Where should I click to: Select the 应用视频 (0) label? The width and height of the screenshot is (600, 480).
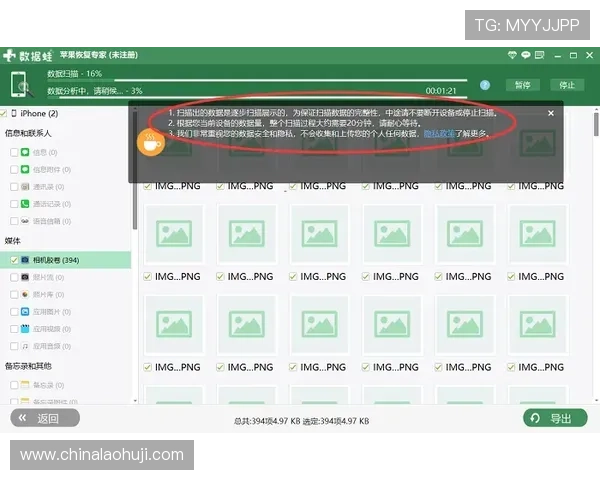click(x=52, y=329)
